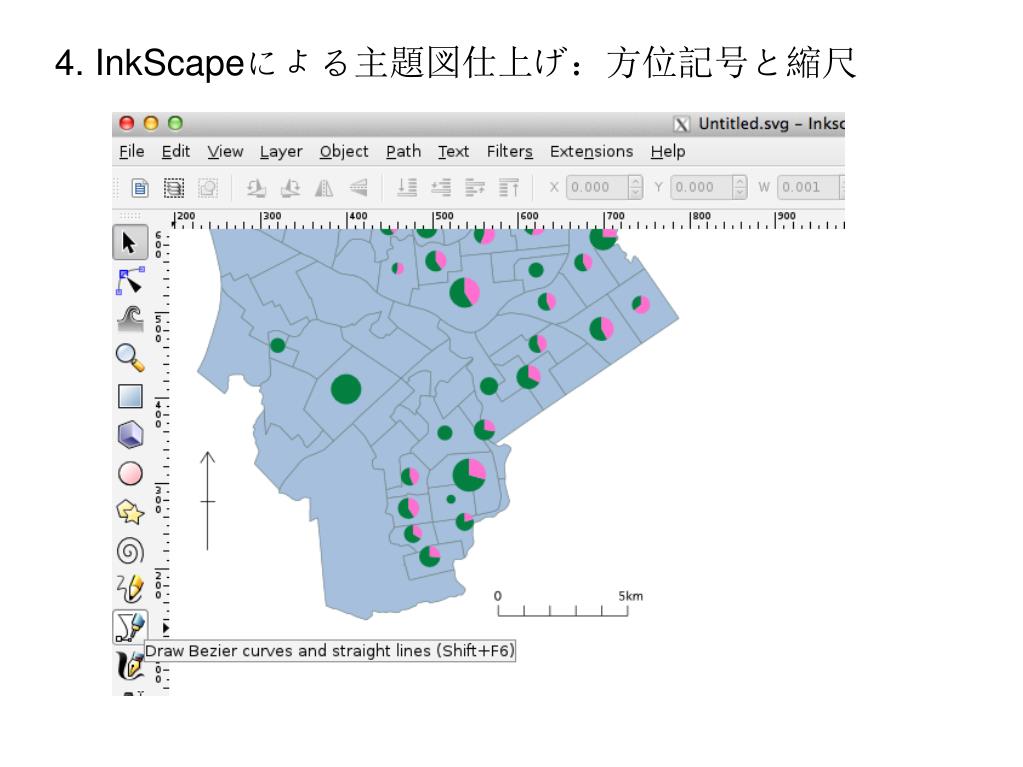Open the Object menu
1023x767 pixels.
pos(344,151)
